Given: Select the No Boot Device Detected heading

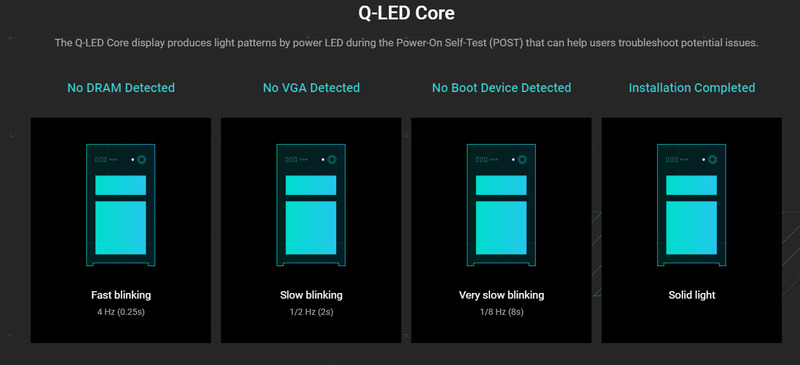Looking at the screenshot, I should pos(502,88).
